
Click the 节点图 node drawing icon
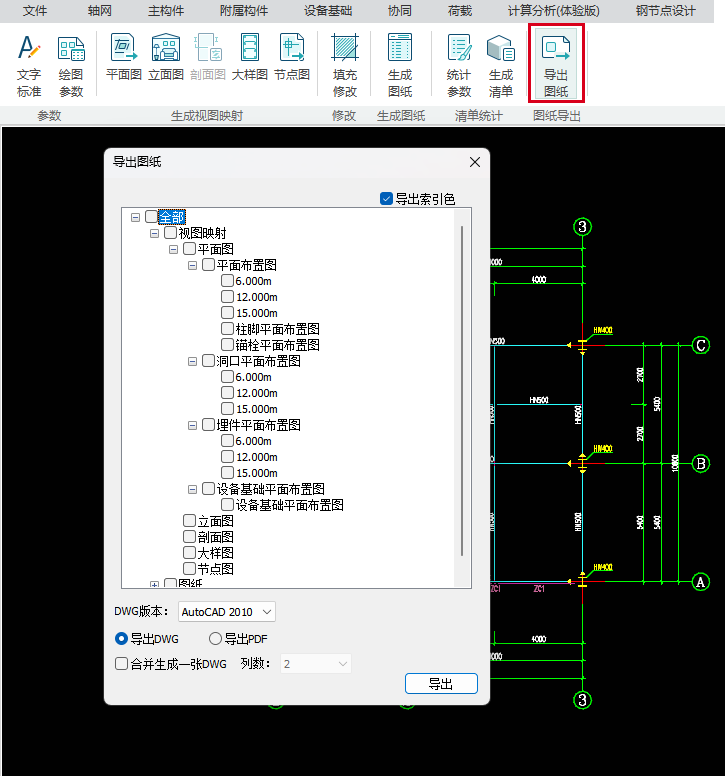[291, 58]
